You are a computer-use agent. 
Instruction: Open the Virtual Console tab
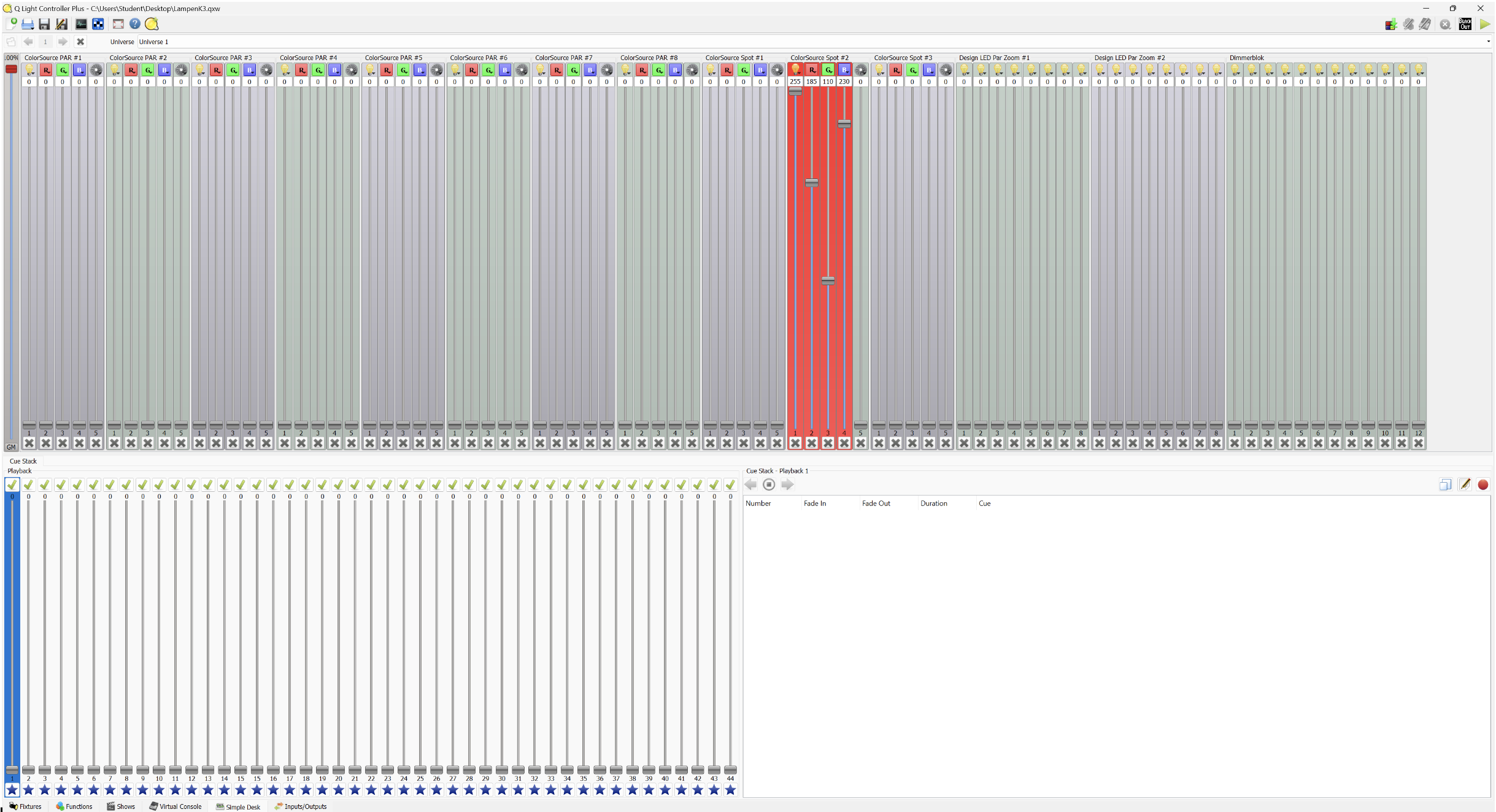click(176, 806)
